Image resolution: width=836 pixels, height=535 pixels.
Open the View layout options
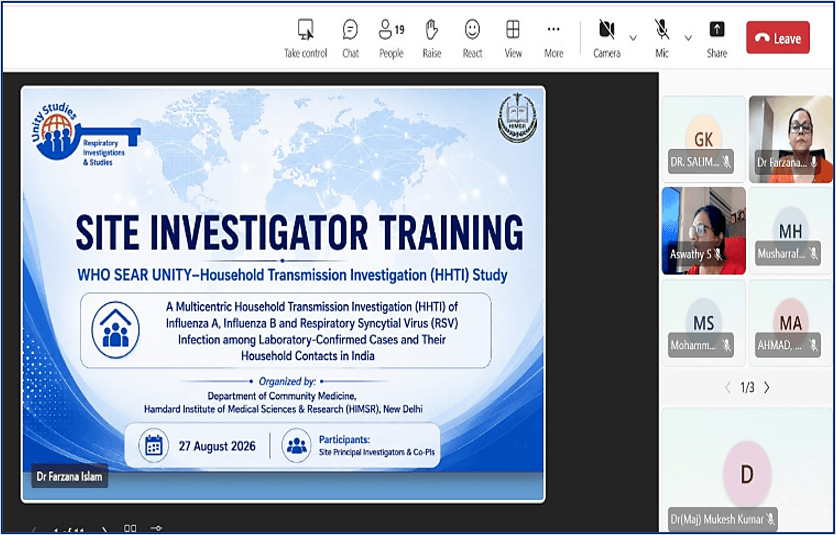click(513, 38)
